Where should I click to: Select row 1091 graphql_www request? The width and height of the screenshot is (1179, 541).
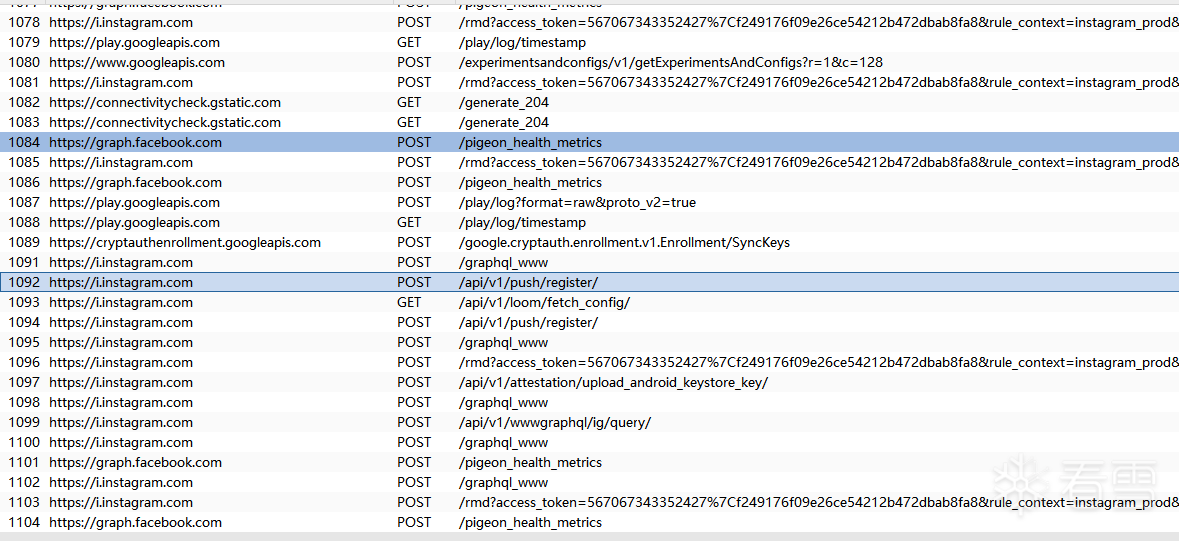pyautogui.click(x=590, y=263)
